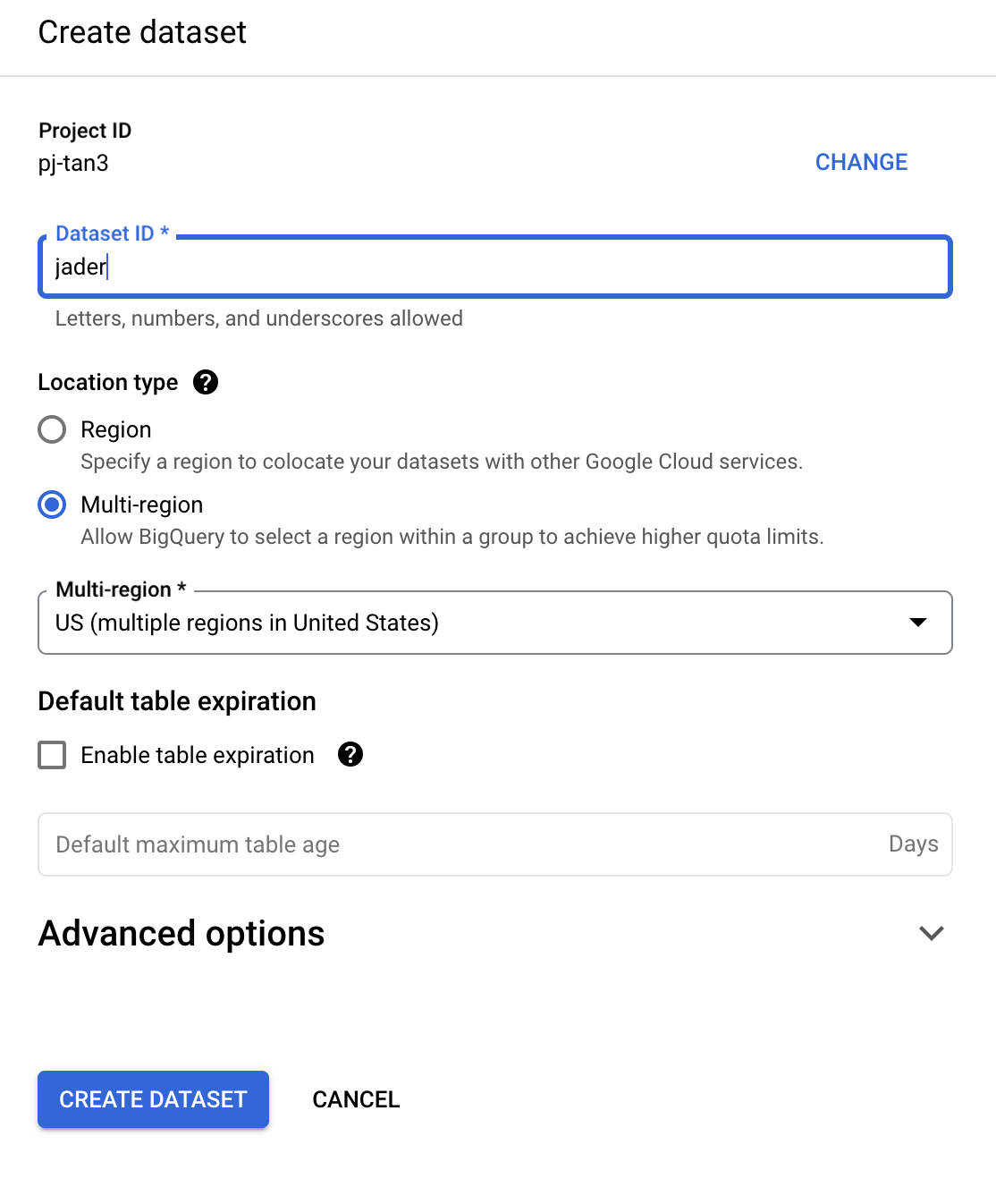This screenshot has width=996, height=1204.
Task: Click the Enable table expiration label
Action: pos(198,755)
